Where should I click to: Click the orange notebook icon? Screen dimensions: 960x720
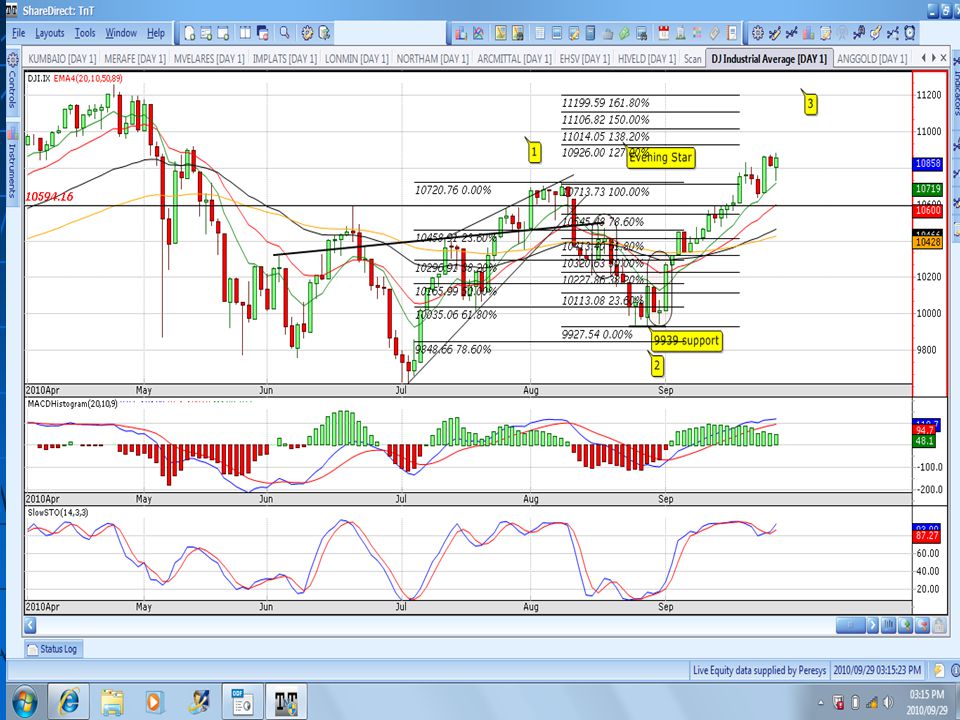731,33
